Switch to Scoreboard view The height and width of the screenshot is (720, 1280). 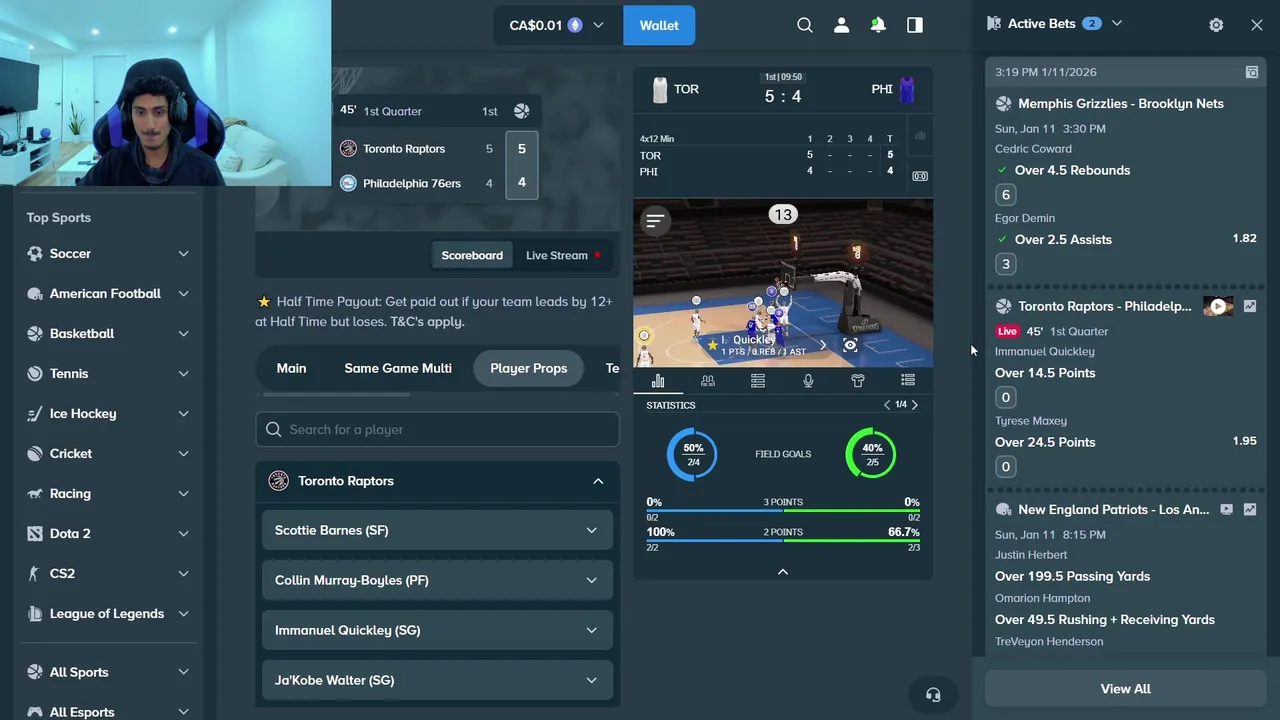[472, 255]
